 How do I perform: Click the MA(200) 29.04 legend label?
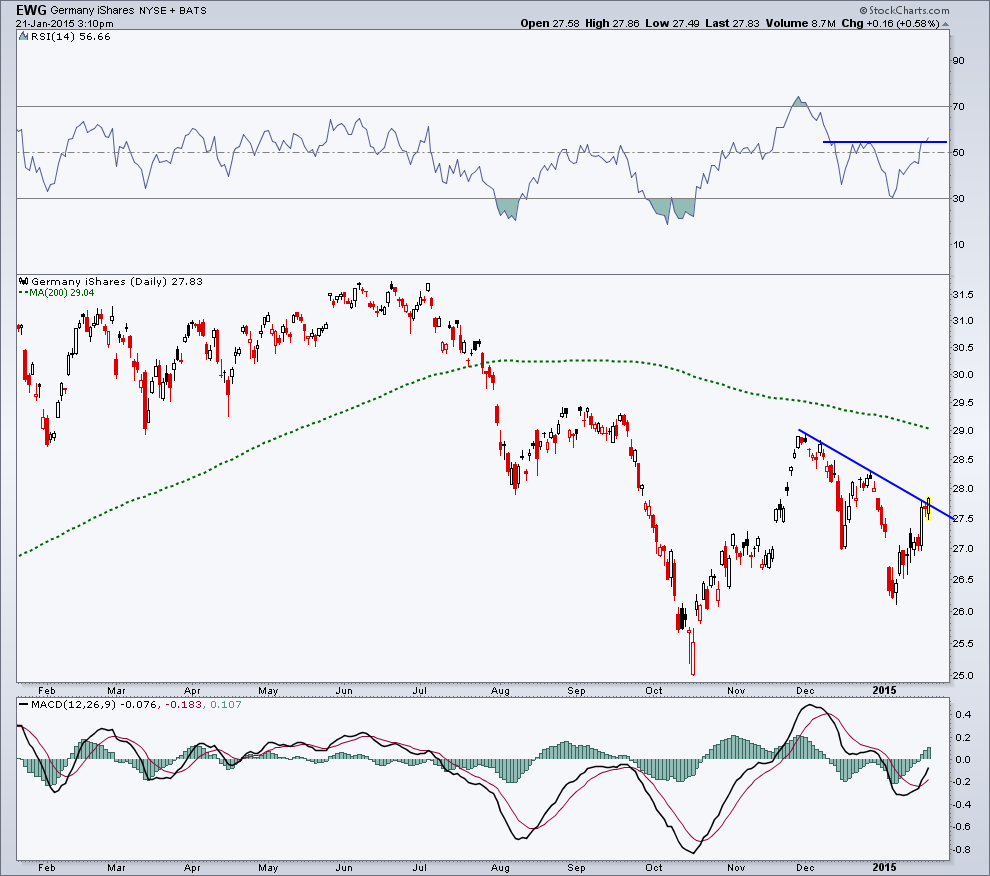click(x=62, y=293)
